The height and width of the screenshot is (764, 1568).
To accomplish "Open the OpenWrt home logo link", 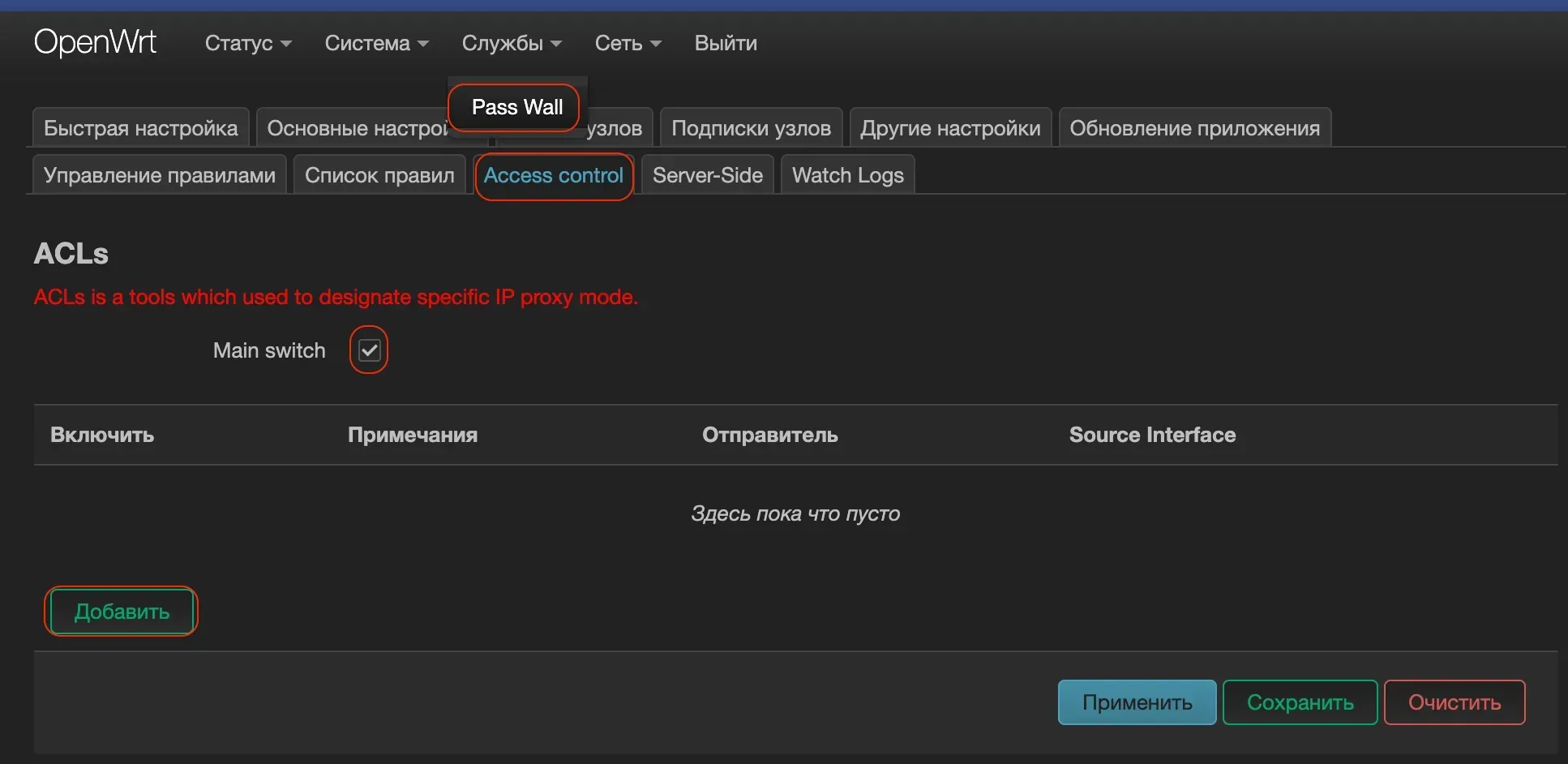I will pyautogui.click(x=95, y=42).
